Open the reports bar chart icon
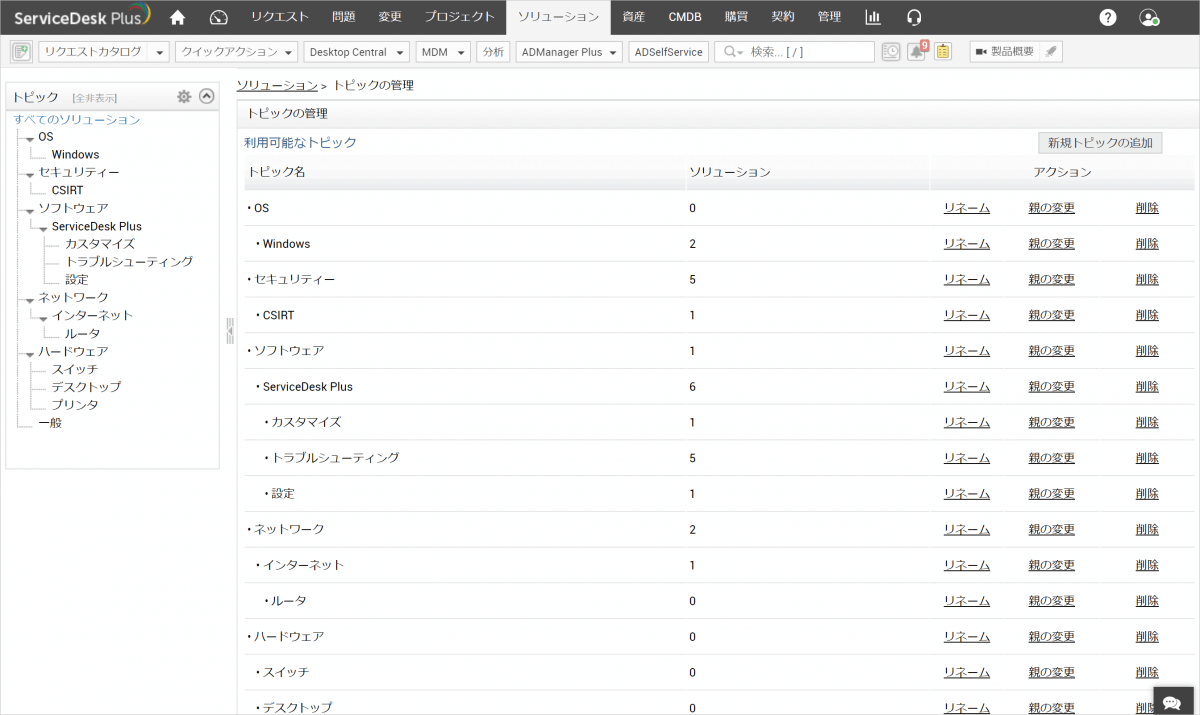 (873, 17)
